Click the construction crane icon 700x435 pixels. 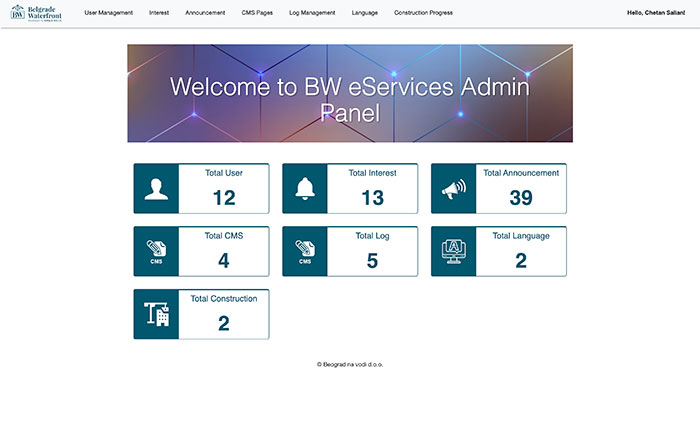click(156, 314)
